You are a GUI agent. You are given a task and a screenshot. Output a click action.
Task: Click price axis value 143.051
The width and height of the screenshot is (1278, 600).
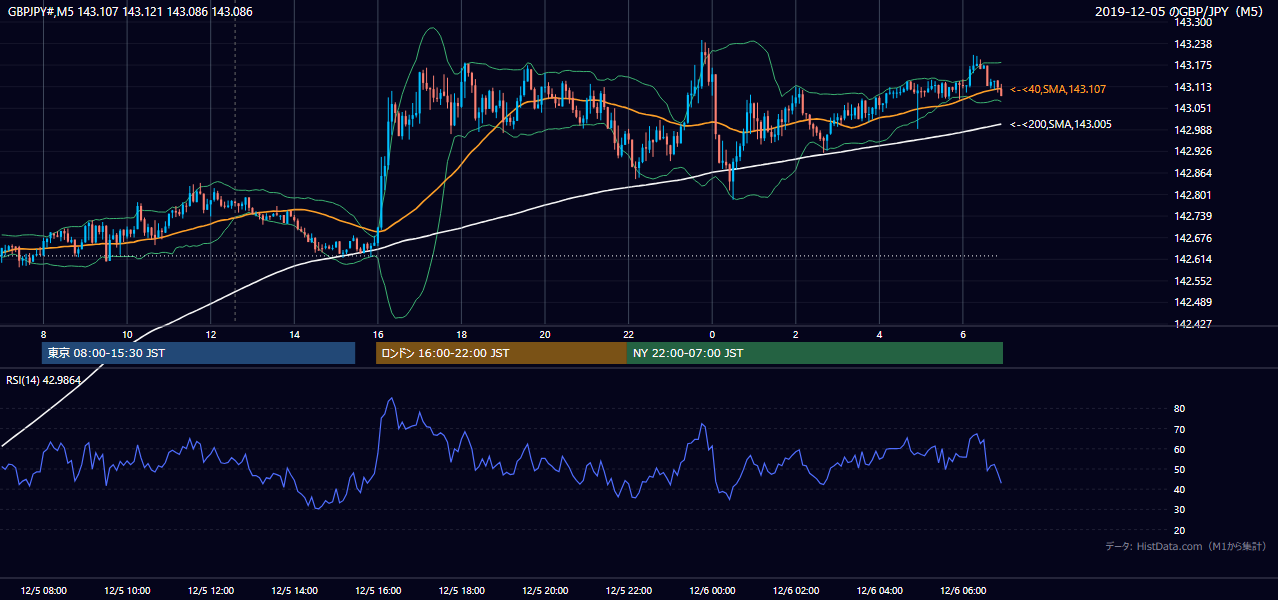(1193, 109)
